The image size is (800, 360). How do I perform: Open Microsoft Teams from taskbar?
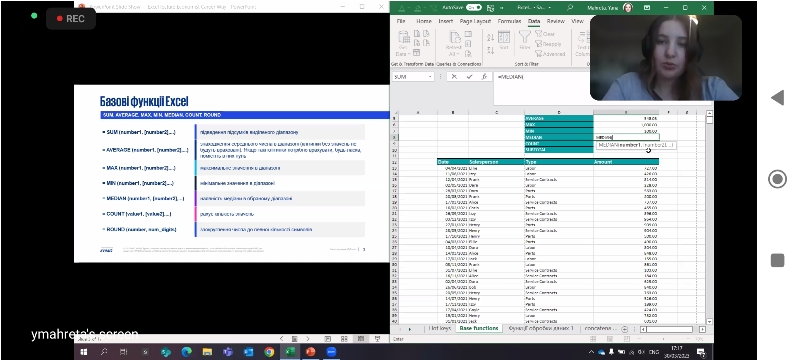[x=228, y=352]
